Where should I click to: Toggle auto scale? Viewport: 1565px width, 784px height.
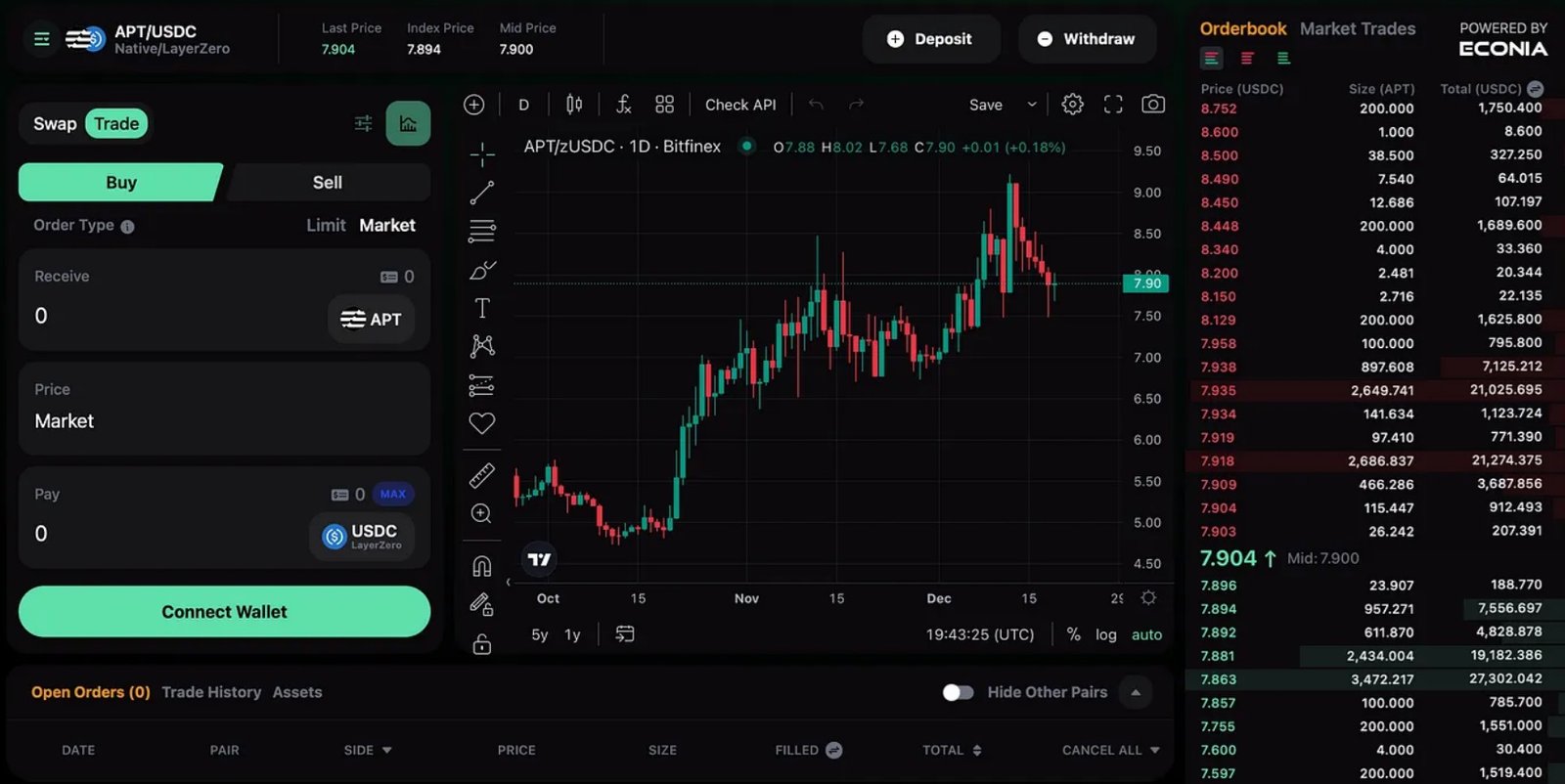click(x=1147, y=634)
